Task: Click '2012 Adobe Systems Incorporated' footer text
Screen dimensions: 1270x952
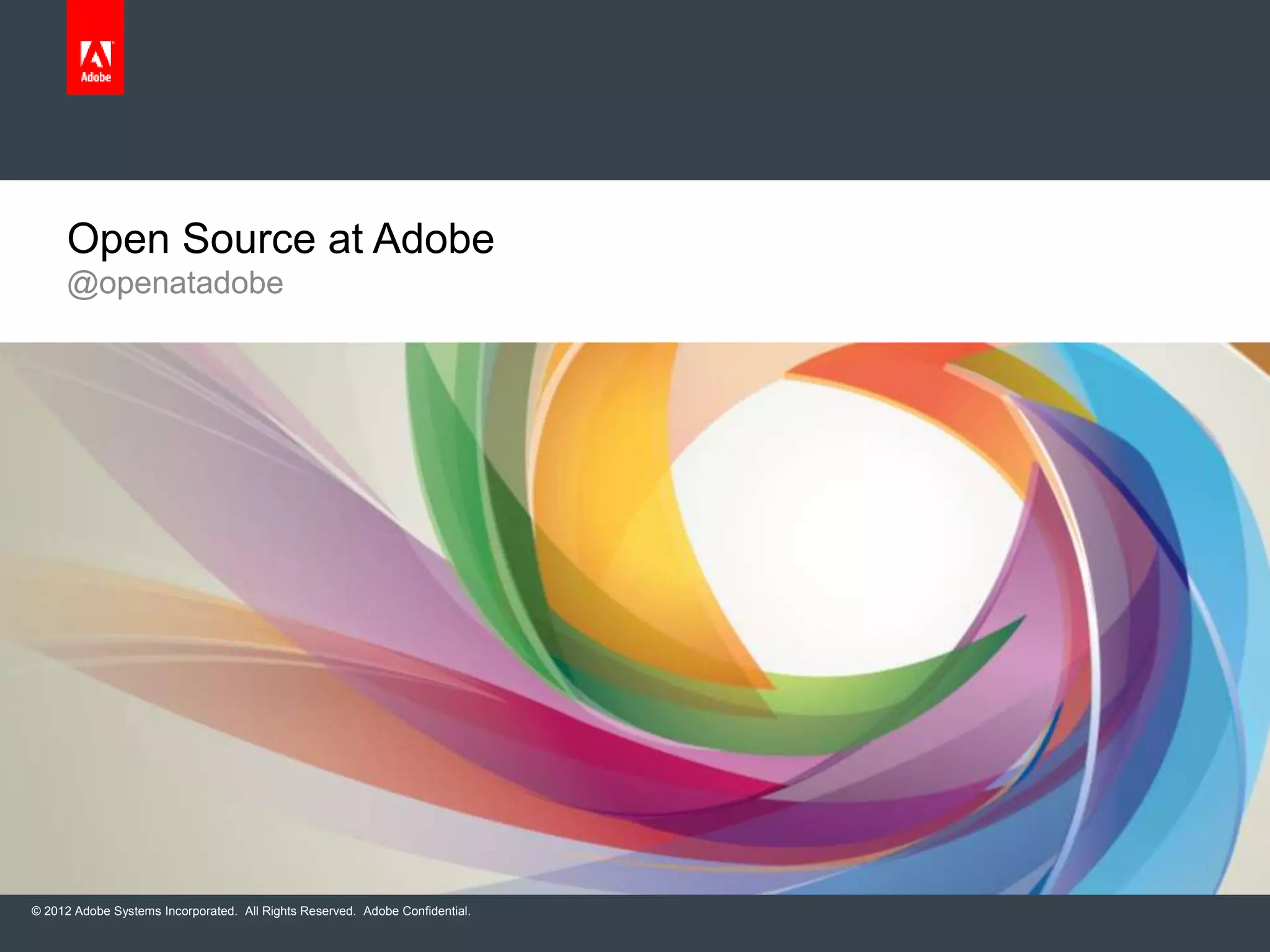Action: click(140, 911)
